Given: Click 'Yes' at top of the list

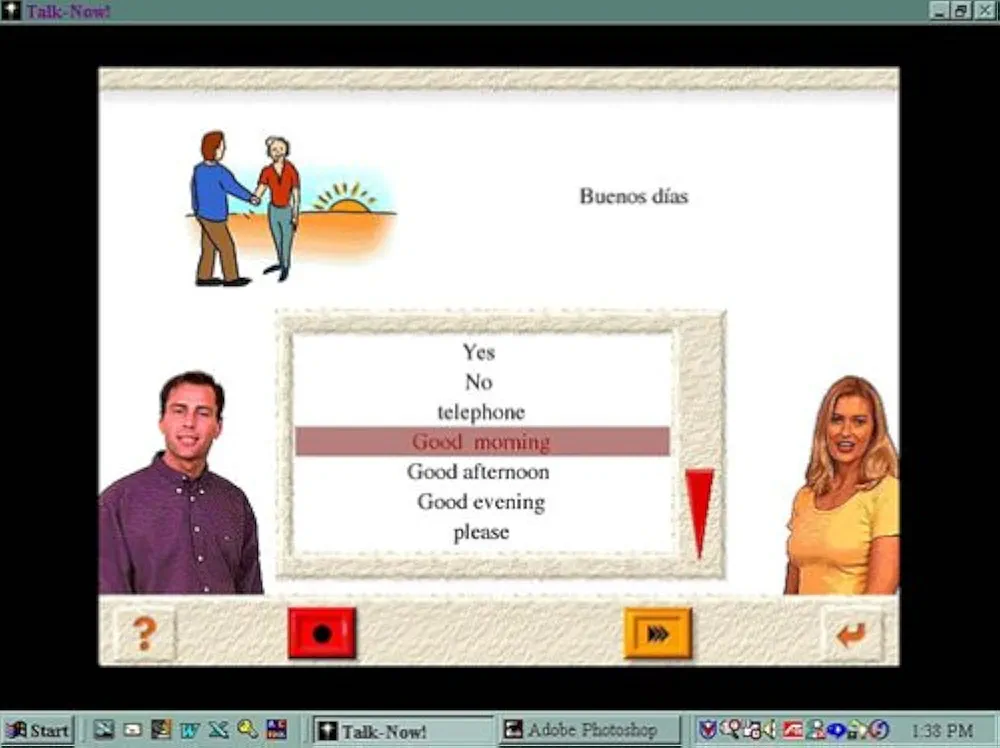Looking at the screenshot, I should [x=478, y=352].
